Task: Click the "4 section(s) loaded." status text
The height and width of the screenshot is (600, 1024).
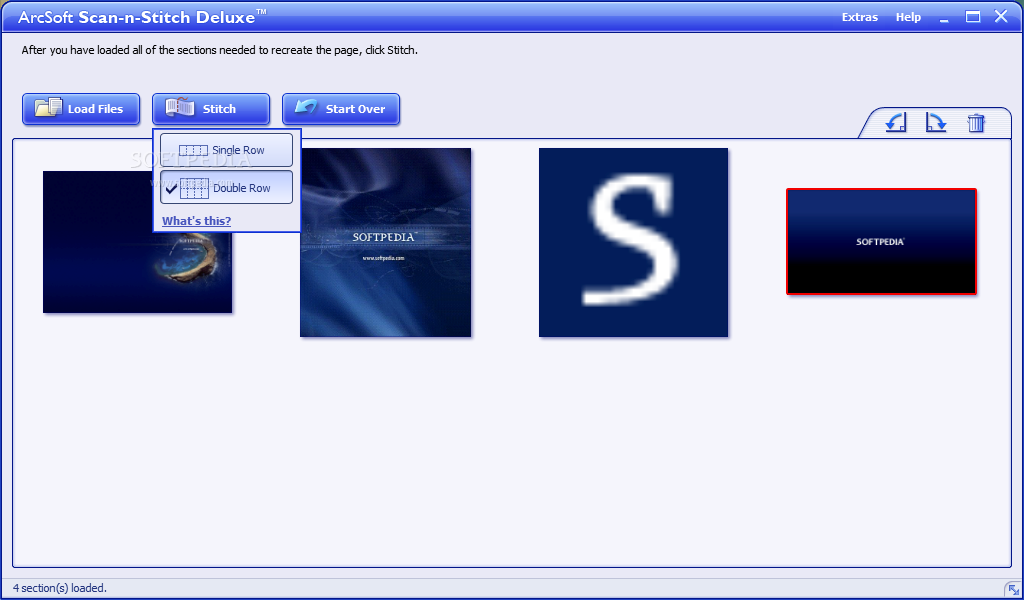Action: pos(59,588)
